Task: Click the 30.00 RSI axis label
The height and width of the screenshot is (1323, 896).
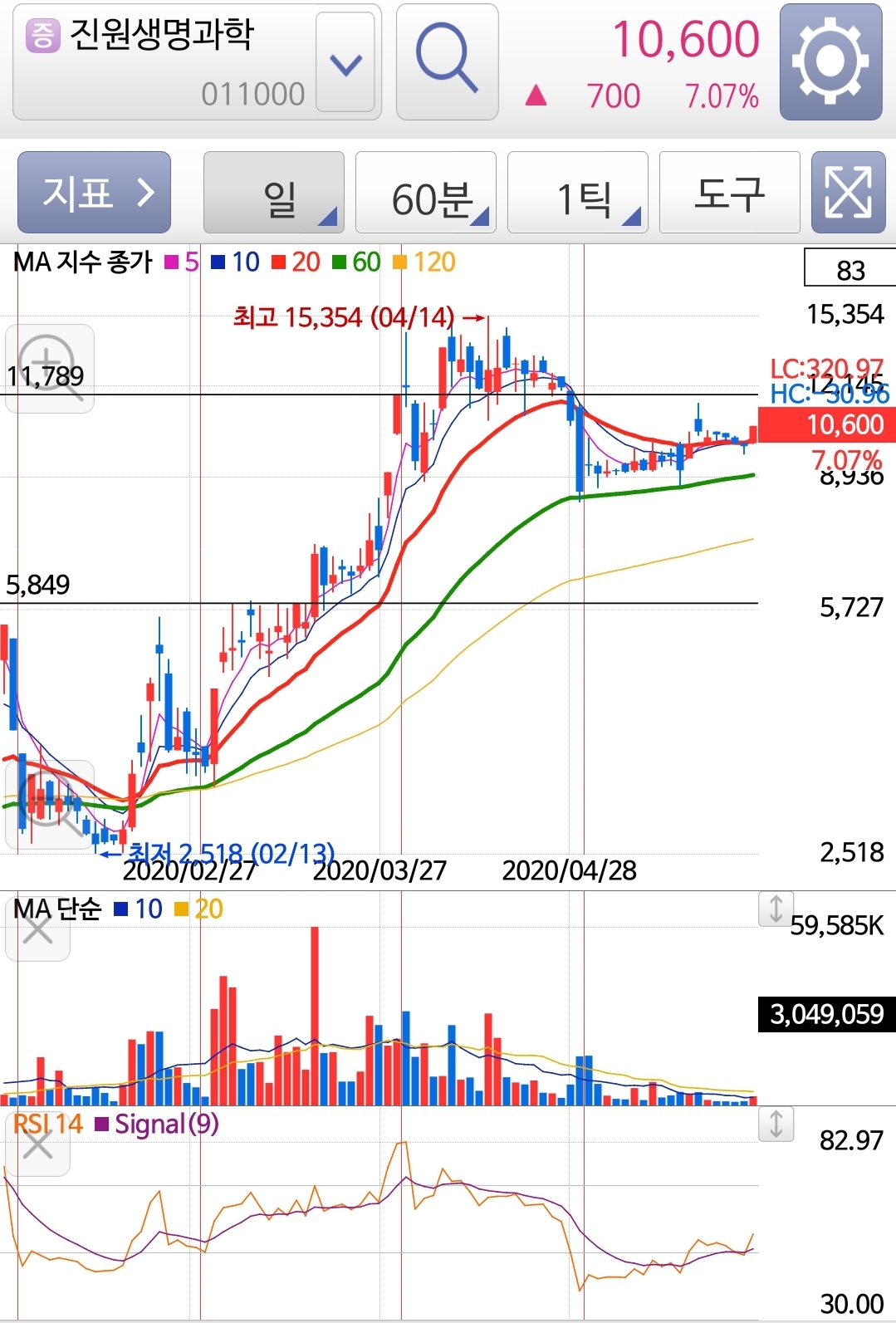Action: click(x=851, y=1304)
